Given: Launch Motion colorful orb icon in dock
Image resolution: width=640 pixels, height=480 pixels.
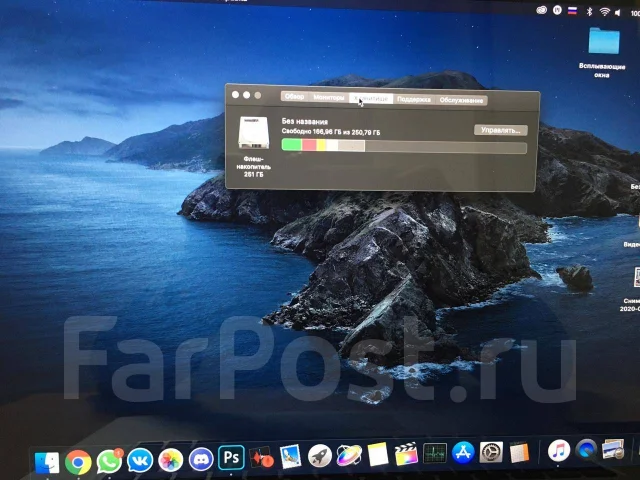Looking at the screenshot, I should tap(349, 455).
